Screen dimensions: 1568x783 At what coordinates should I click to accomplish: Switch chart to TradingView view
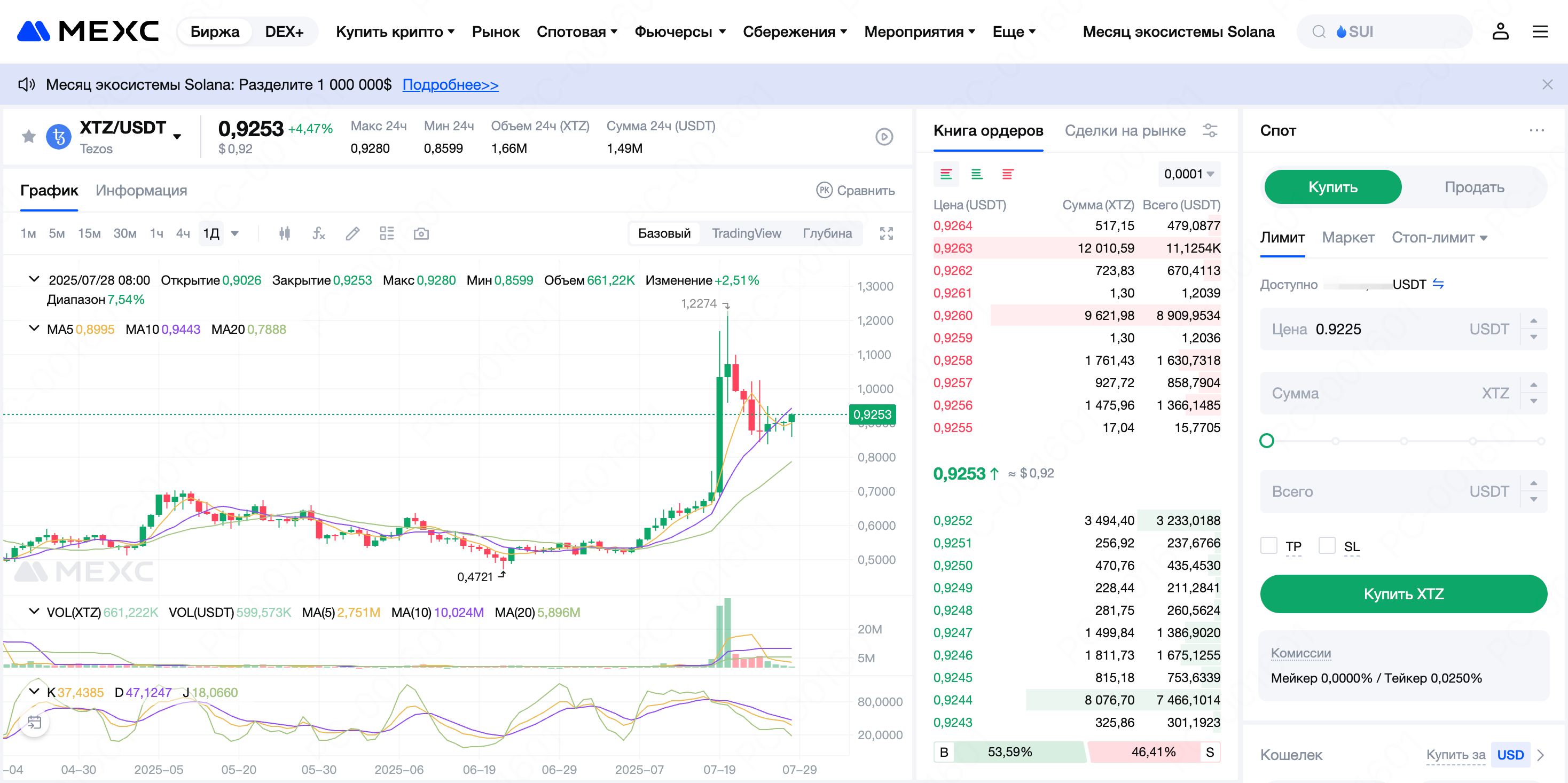point(746,233)
